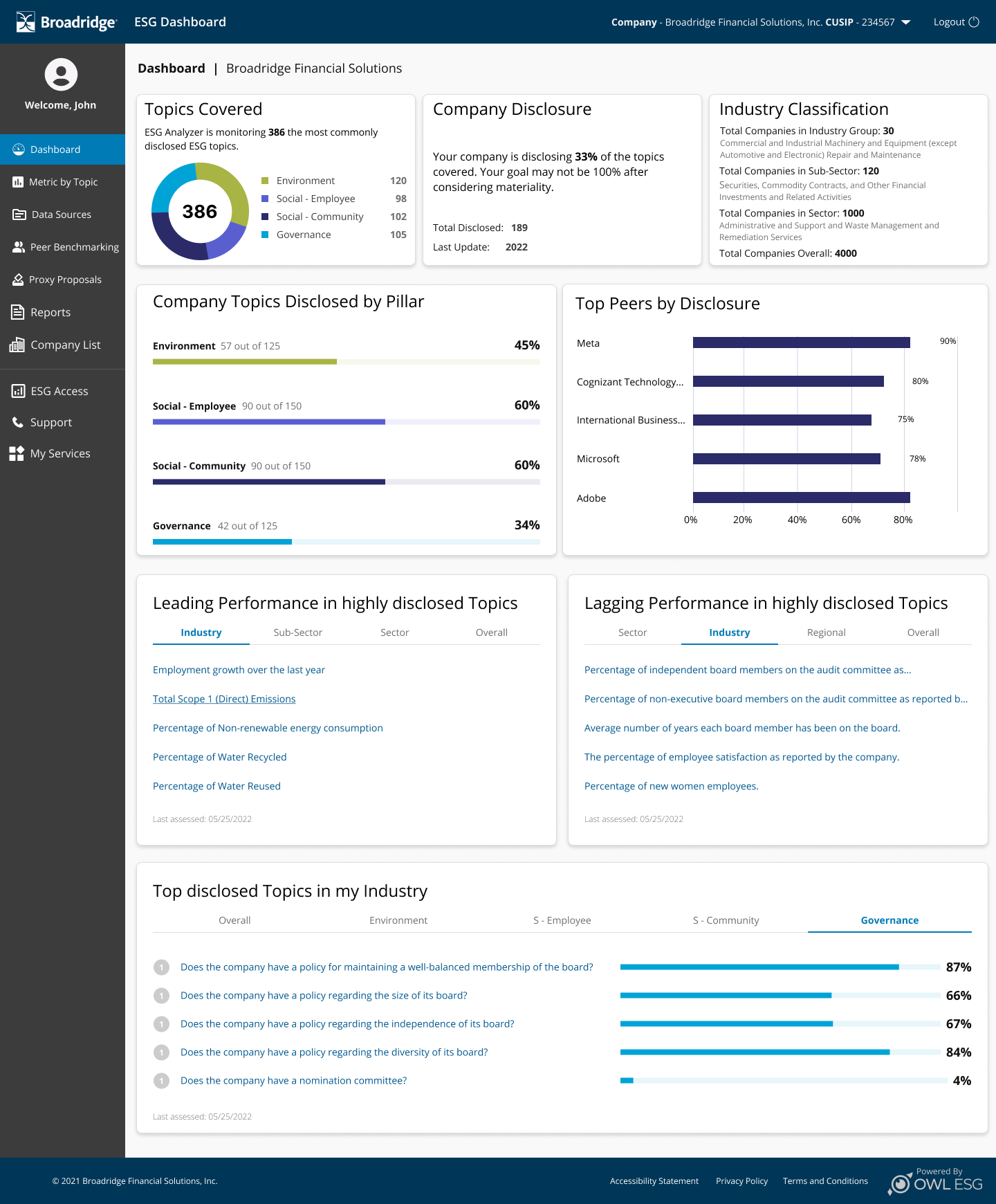Viewport: 996px width, 1204px height.
Task: Open Total Scope 1 (Direct) Emissions link
Action: (224, 699)
